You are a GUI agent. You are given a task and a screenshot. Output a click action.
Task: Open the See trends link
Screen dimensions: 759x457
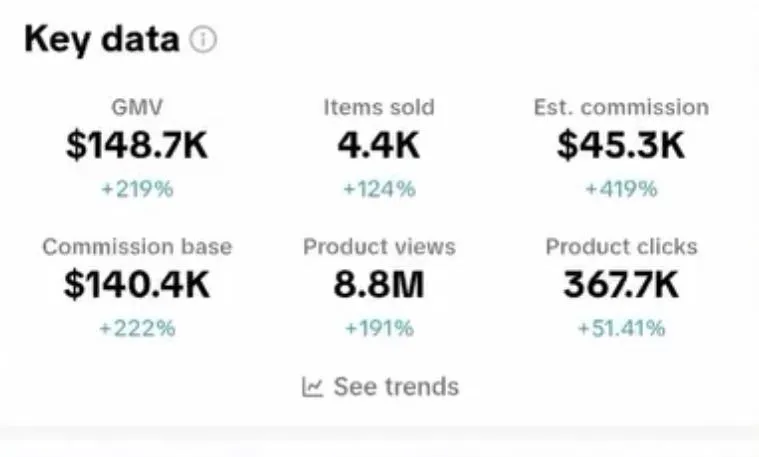tap(380, 387)
